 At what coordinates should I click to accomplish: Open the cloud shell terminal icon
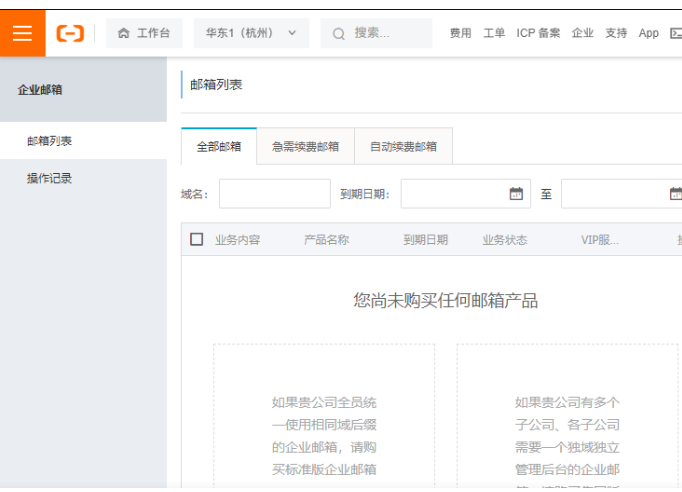[x=676, y=33]
